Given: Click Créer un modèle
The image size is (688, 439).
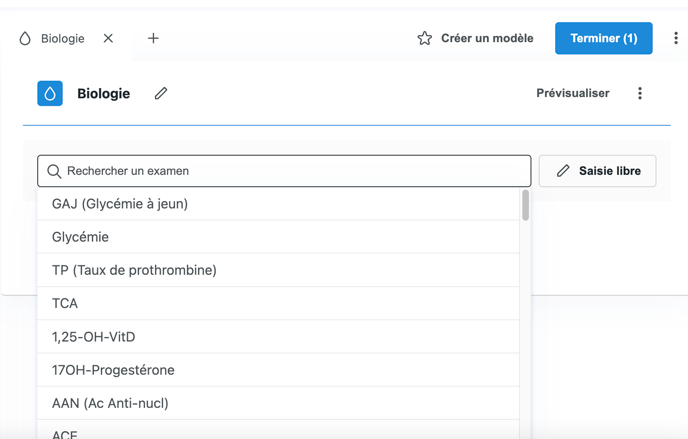Looking at the screenshot, I should click(x=487, y=38).
